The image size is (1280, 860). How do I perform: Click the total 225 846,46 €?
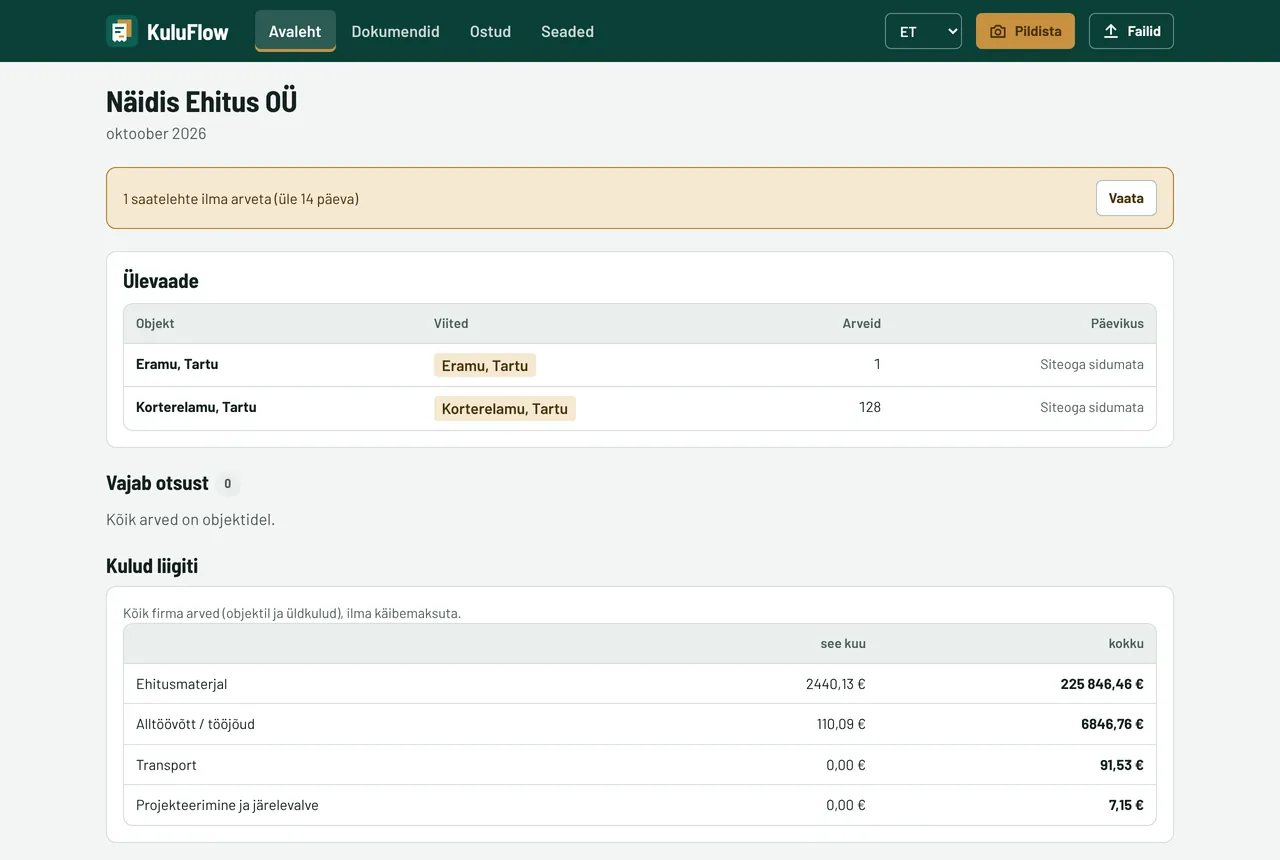click(x=1102, y=684)
